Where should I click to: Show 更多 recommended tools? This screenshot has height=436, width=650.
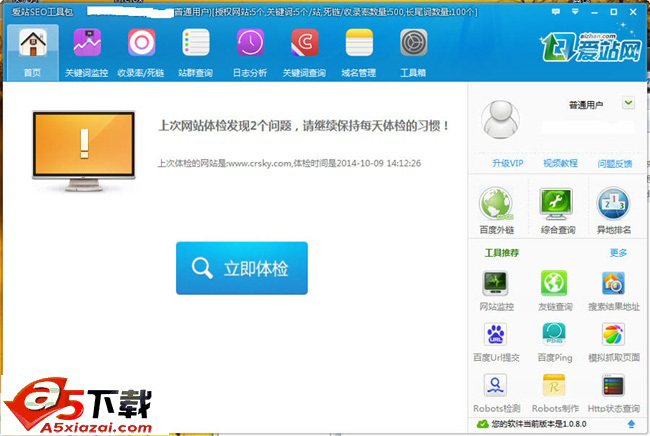[618, 252]
